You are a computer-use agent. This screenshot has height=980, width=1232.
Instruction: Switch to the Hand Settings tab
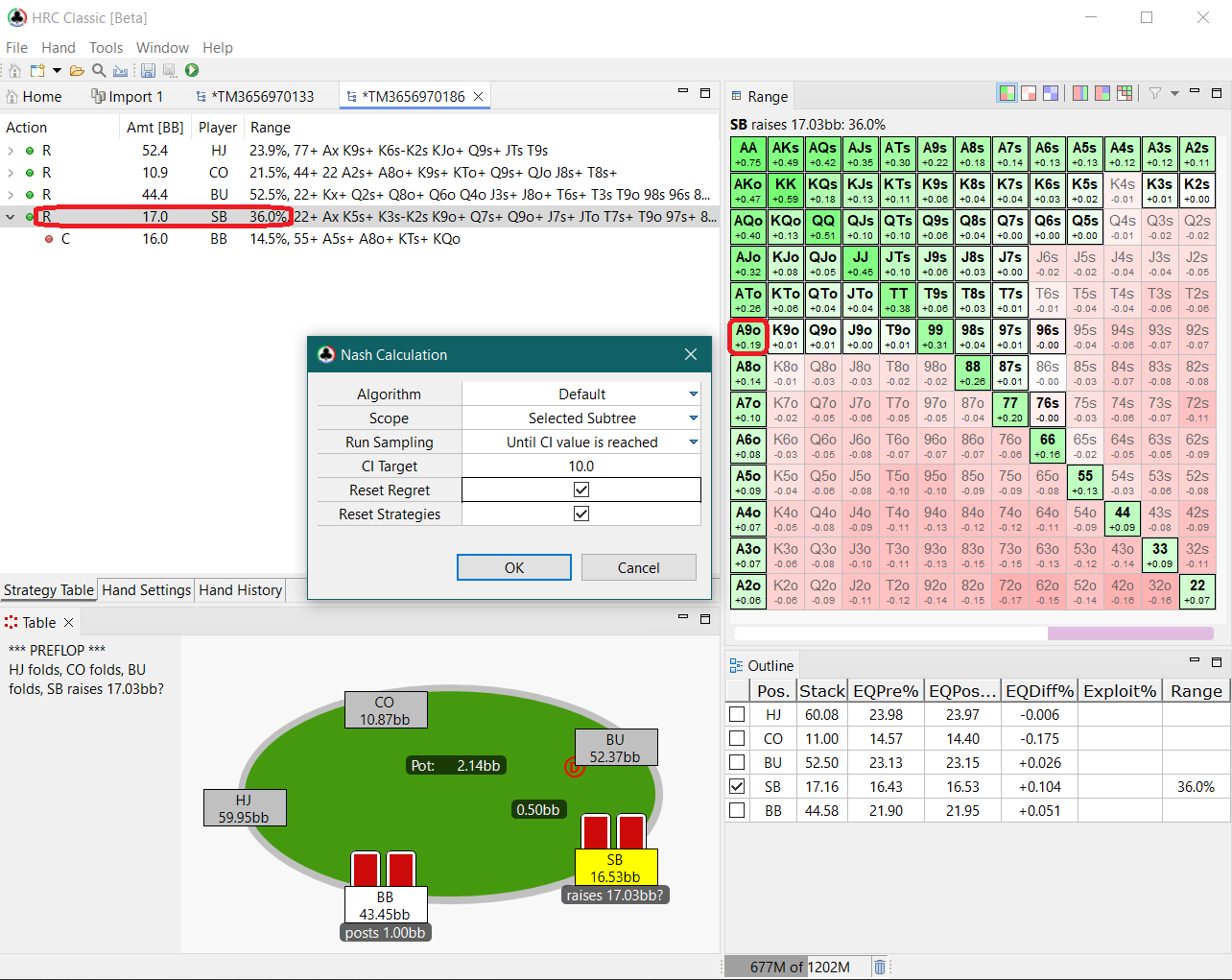pyautogui.click(x=146, y=589)
